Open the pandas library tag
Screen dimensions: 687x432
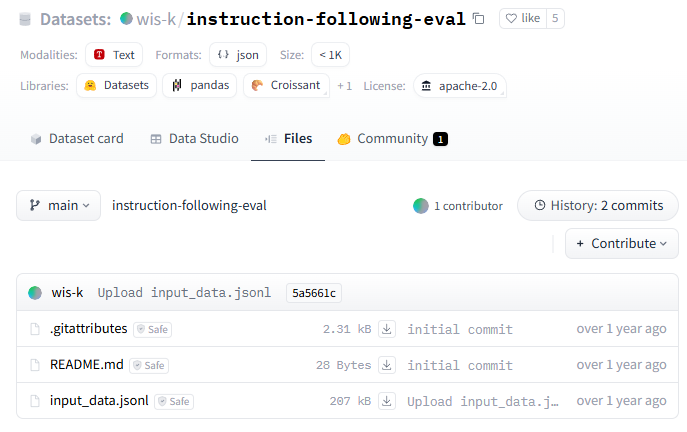point(200,85)
